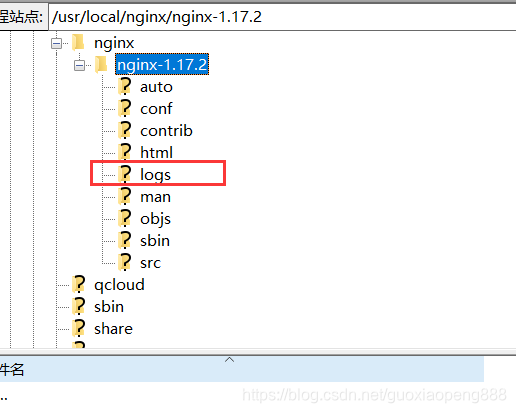Click the html folder question-mark icon
Screen dimensions: 516x413
coord(125,152)
